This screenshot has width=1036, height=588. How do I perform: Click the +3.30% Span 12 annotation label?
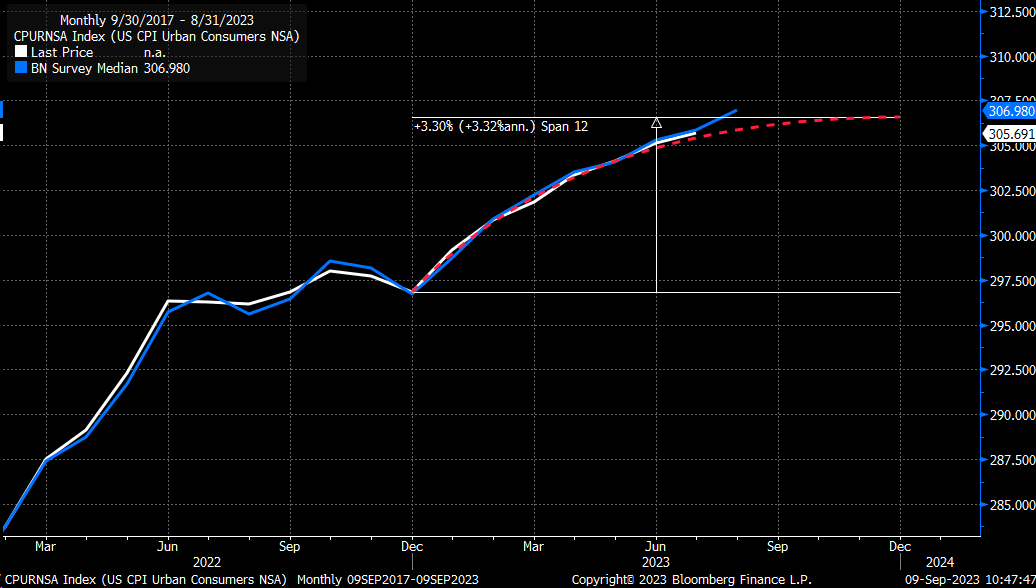click(501, 127)
